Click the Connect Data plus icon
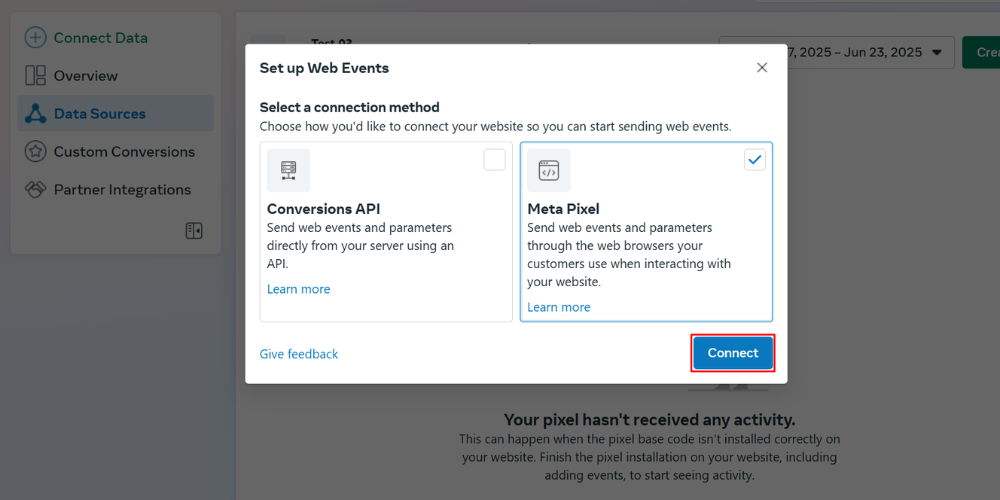This screenshot has height=500, width=1000. pos(35,38)
